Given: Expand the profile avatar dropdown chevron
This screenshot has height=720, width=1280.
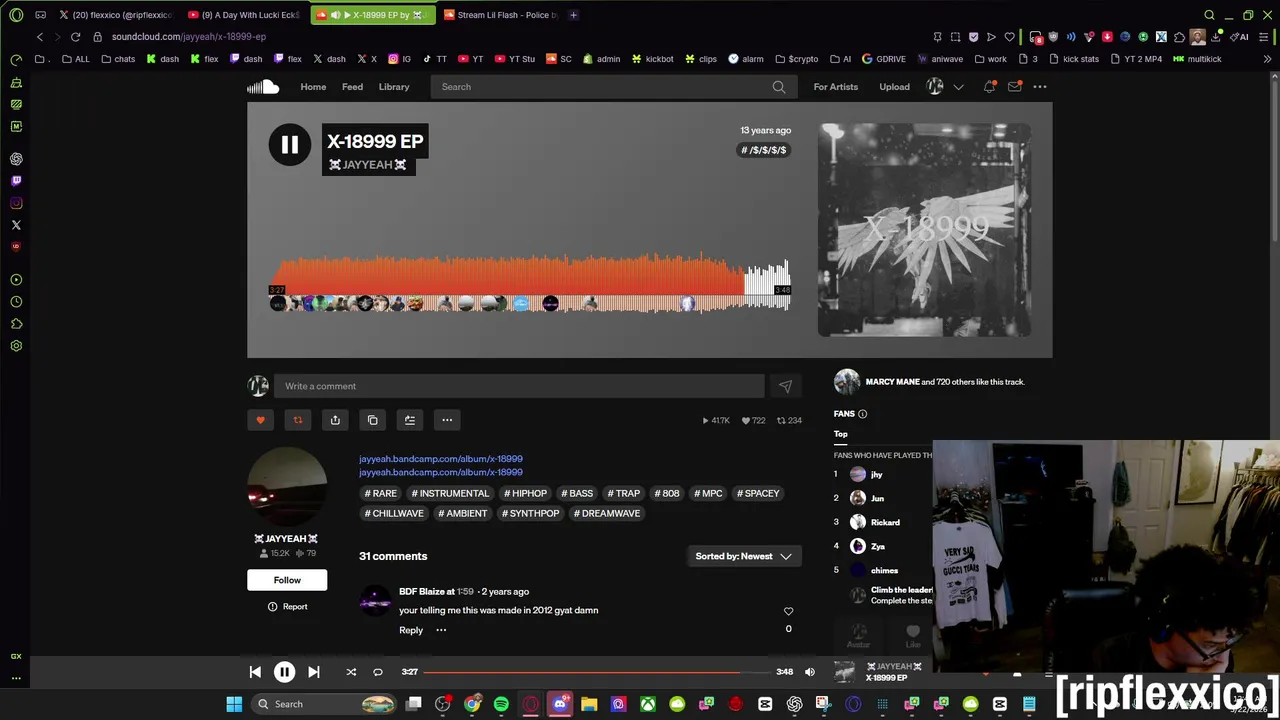Looking at the screenshot, I should click(958, 87).
